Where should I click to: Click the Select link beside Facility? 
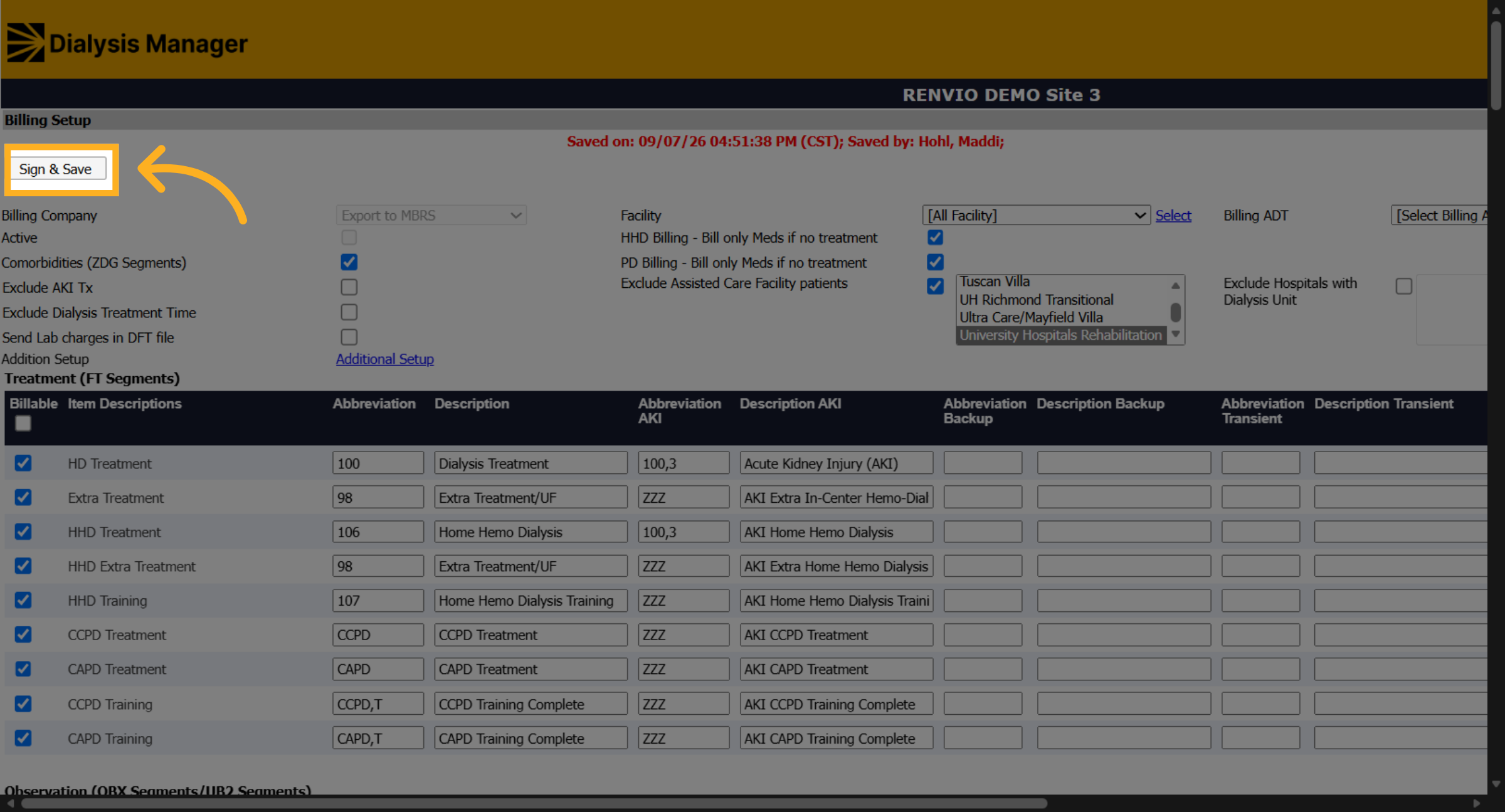coord(1173,215)
